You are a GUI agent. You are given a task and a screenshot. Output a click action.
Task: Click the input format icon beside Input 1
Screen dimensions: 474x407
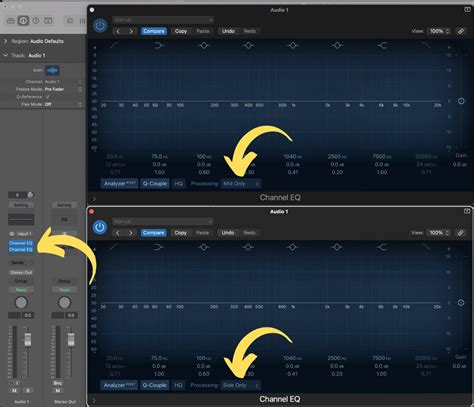[12, 234]
